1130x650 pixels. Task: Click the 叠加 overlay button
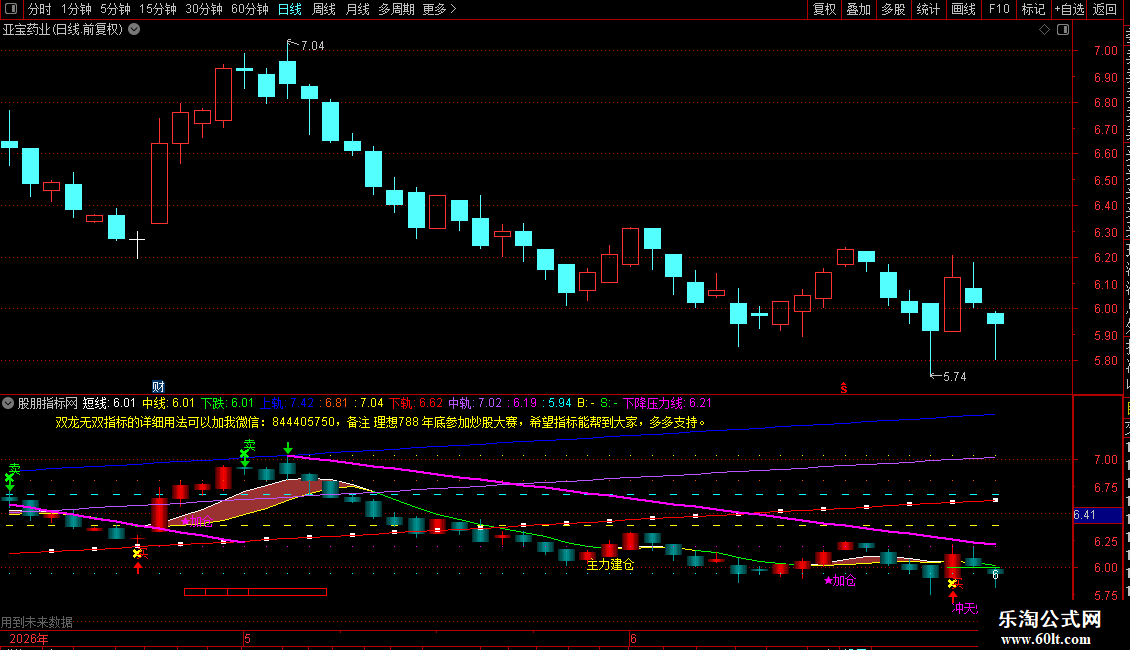859,9
